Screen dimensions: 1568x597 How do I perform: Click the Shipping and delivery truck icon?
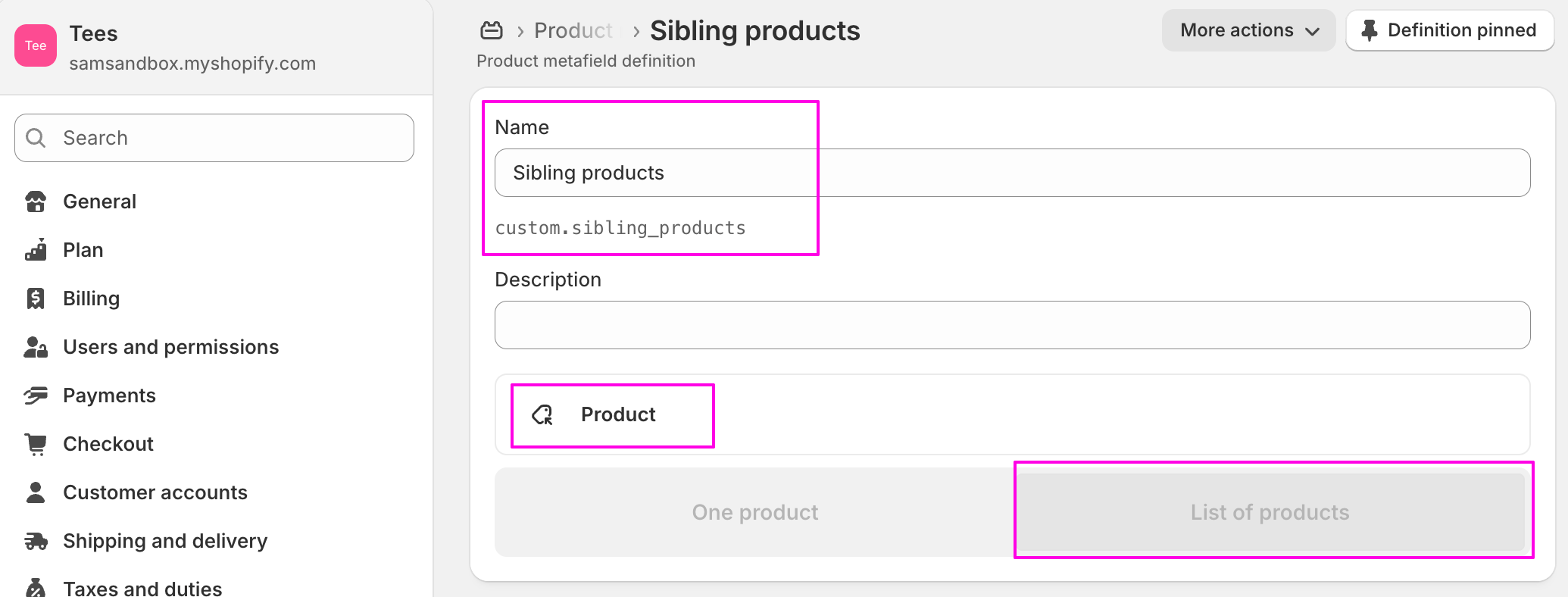[36, 541]
